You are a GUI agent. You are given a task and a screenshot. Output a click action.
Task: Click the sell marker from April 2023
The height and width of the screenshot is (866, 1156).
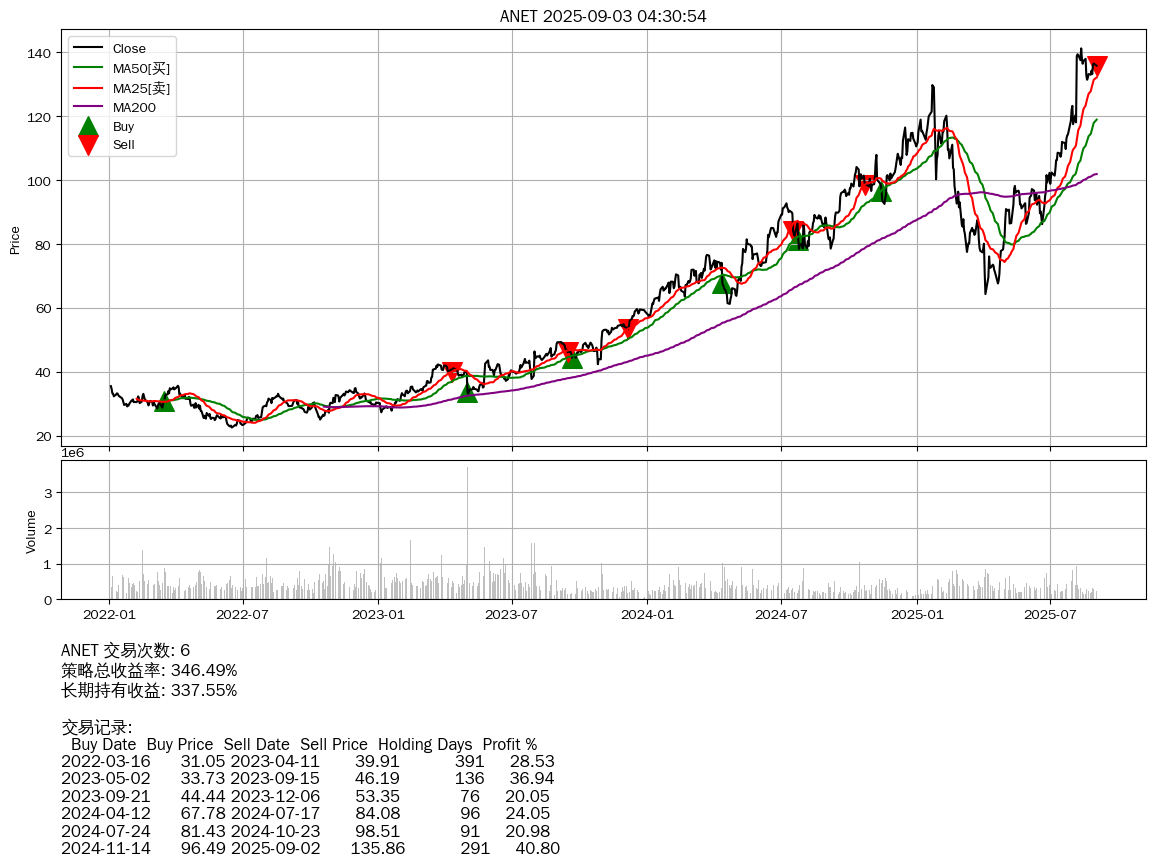(452, 371)
